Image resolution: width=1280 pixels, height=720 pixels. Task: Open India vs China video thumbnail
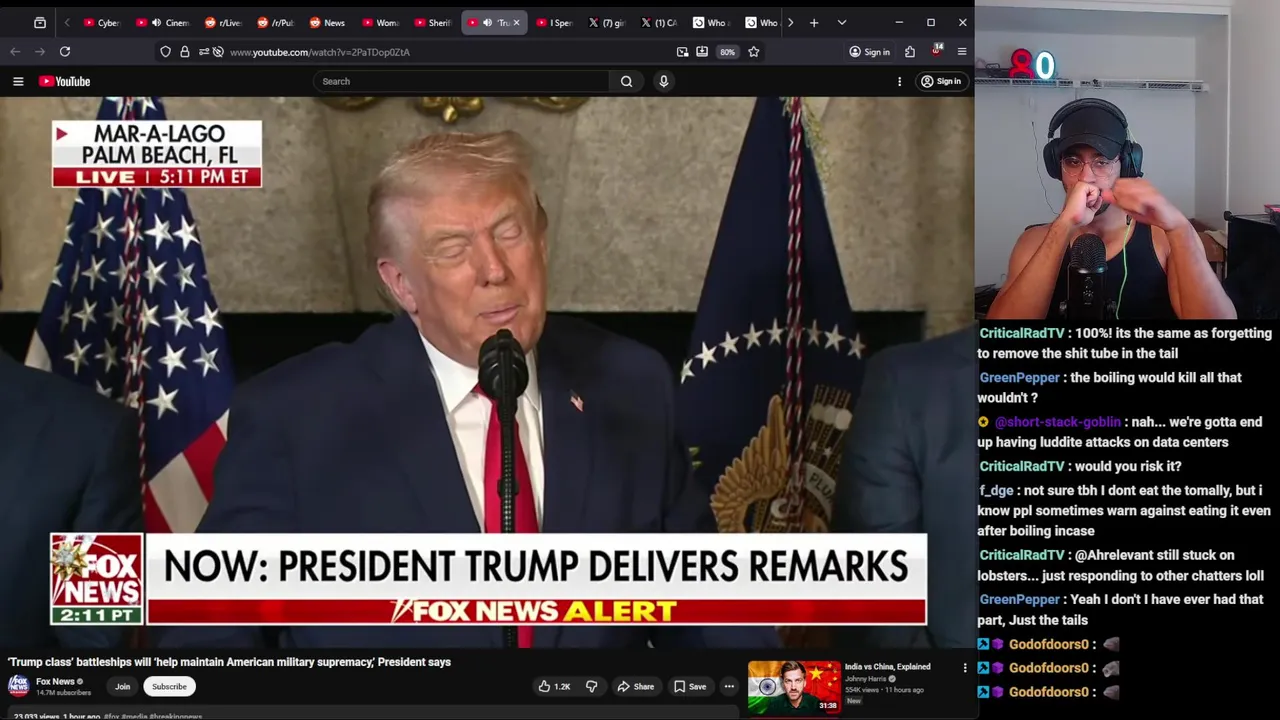794,686
